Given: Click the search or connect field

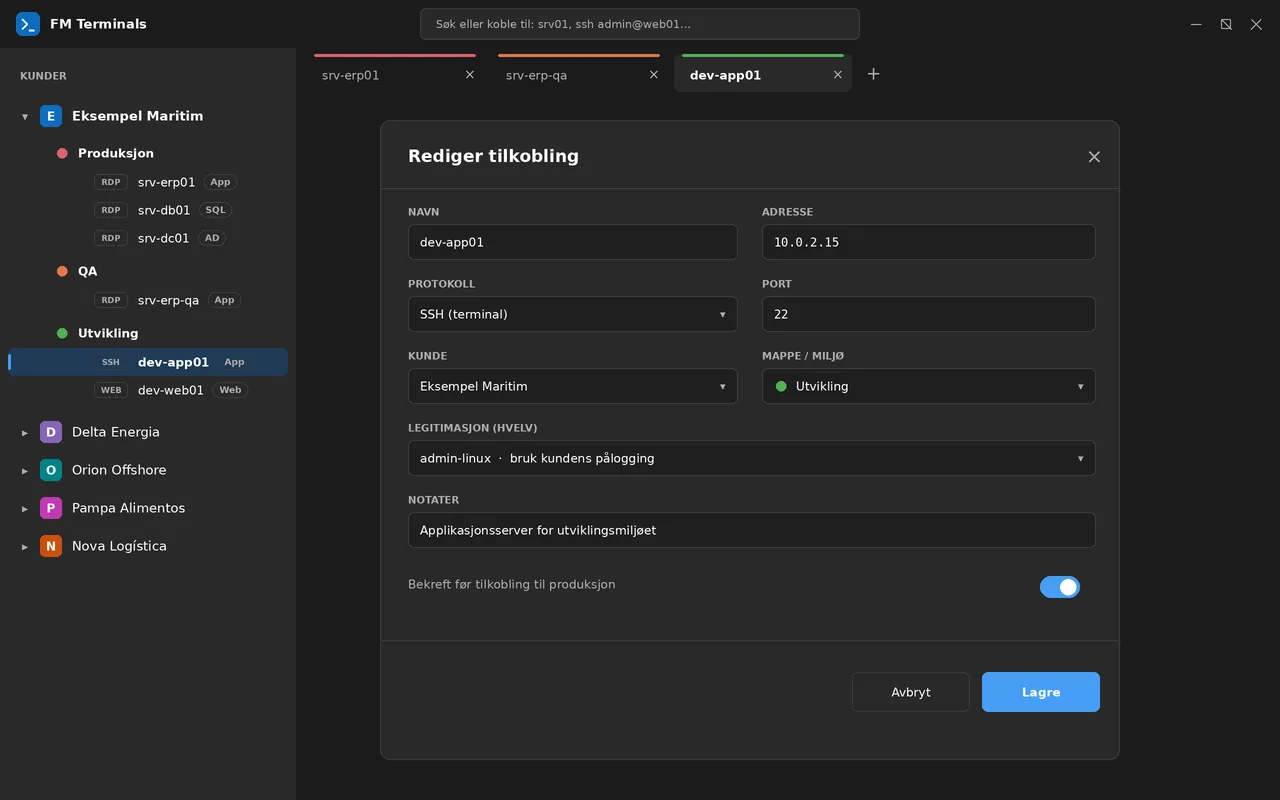Looking at the screenshot, I should 640,24.
